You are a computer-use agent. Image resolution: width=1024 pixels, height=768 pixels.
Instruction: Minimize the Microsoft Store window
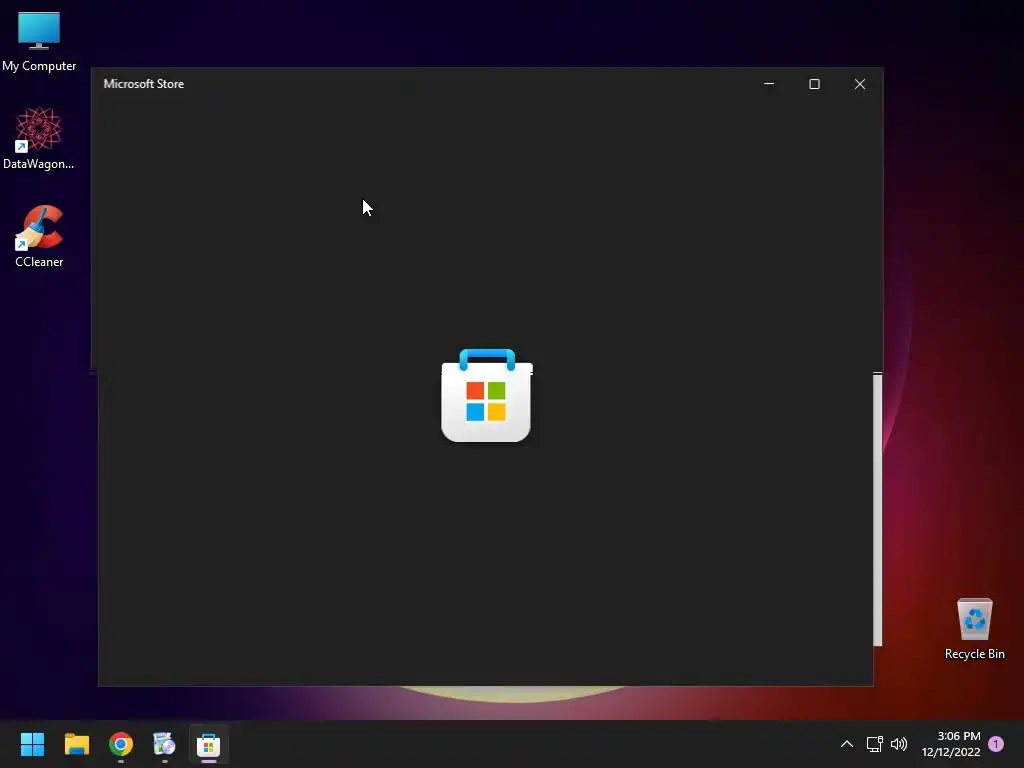click(x=769, y=84)
